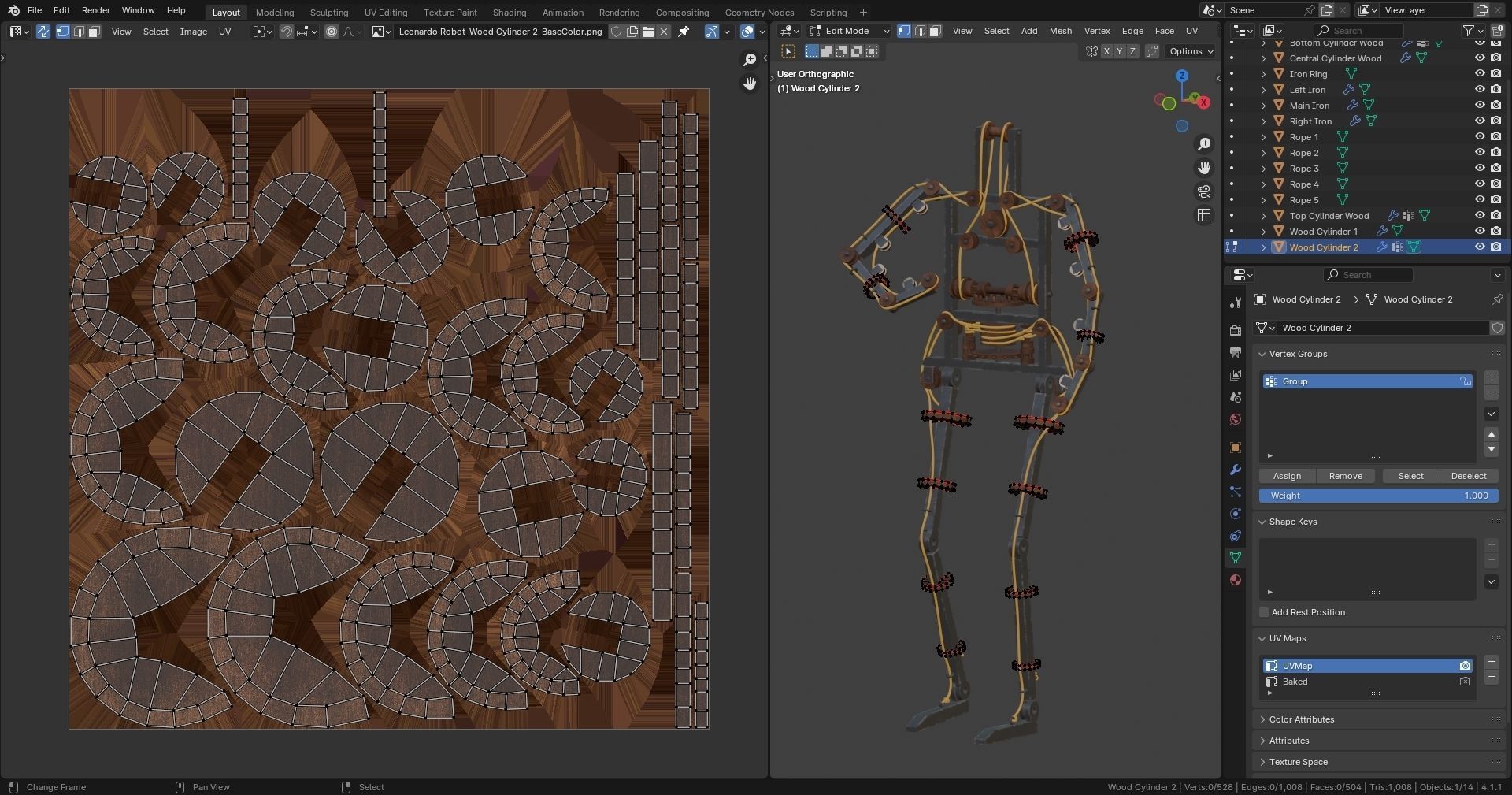Disable rendering of Main Iron via camera icon
This screenshot has height=795, width=1512.
1495,105
